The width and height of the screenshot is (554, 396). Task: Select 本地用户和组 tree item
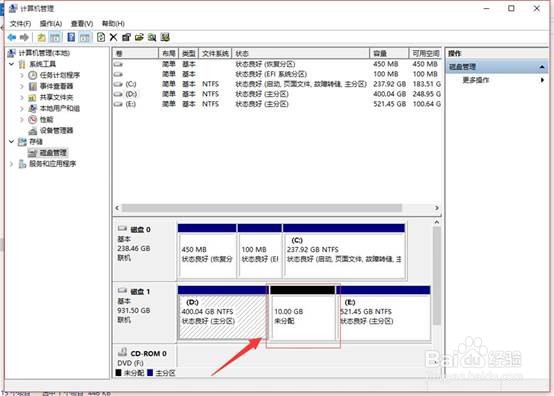(x=60, y=108)
